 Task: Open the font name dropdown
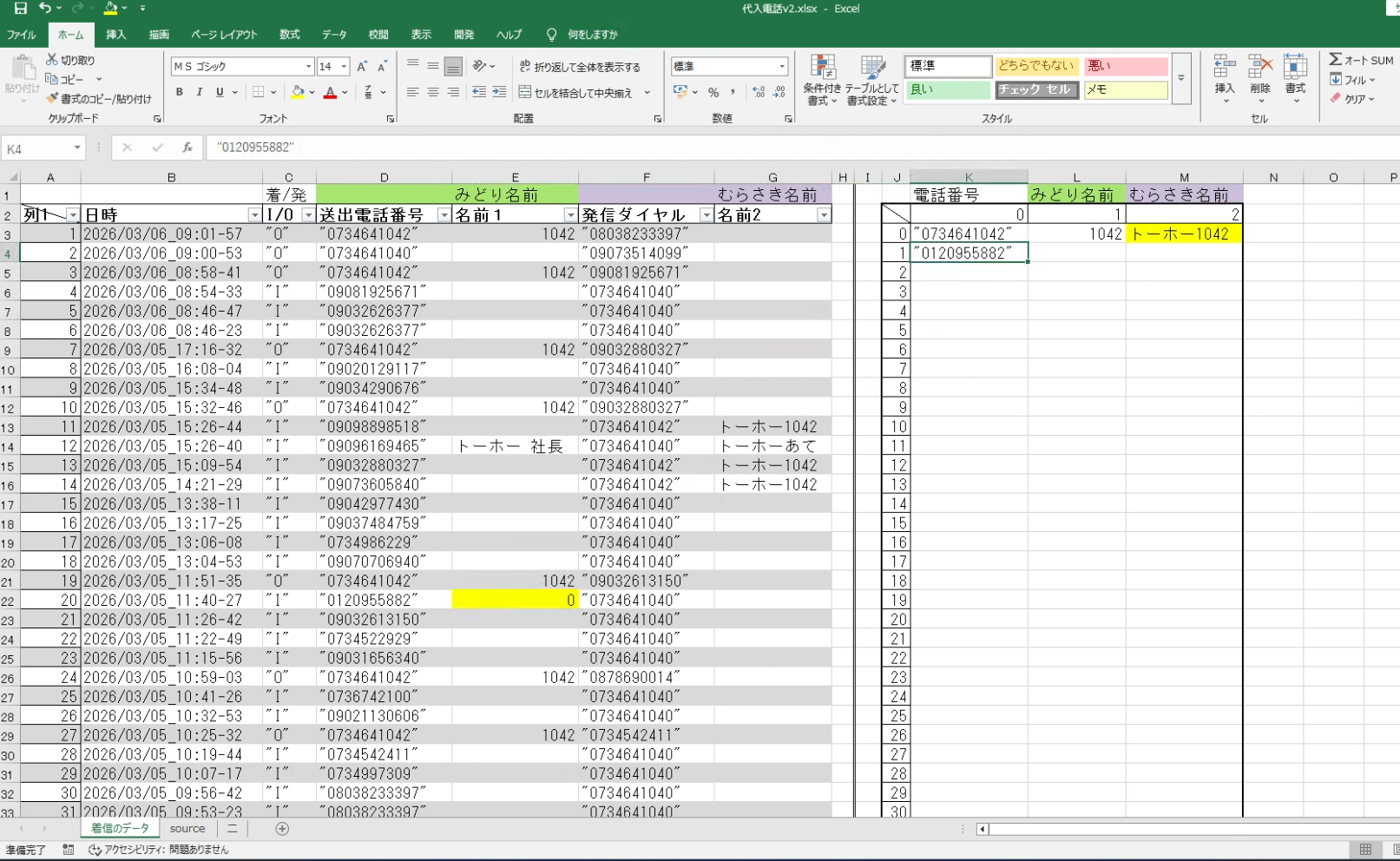pyautogui.click(x=308, y=67)
